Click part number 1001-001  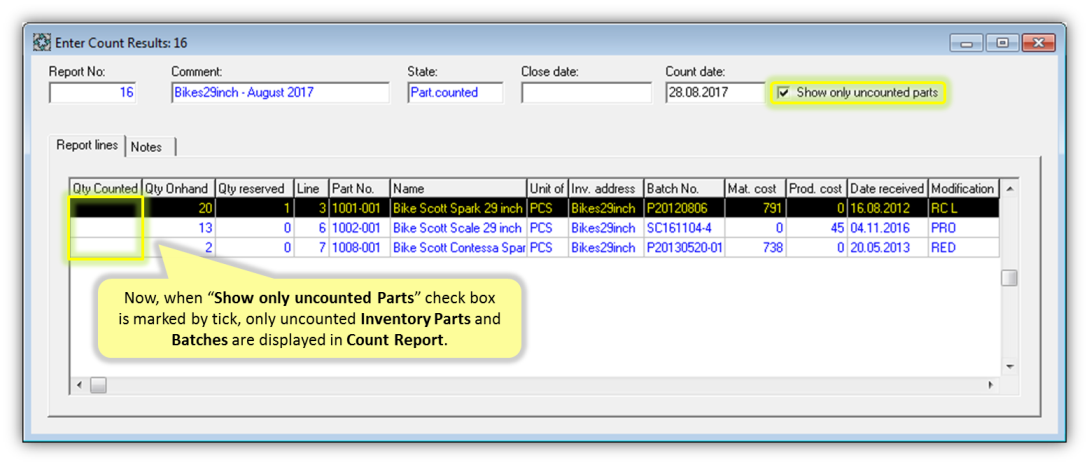359,208
